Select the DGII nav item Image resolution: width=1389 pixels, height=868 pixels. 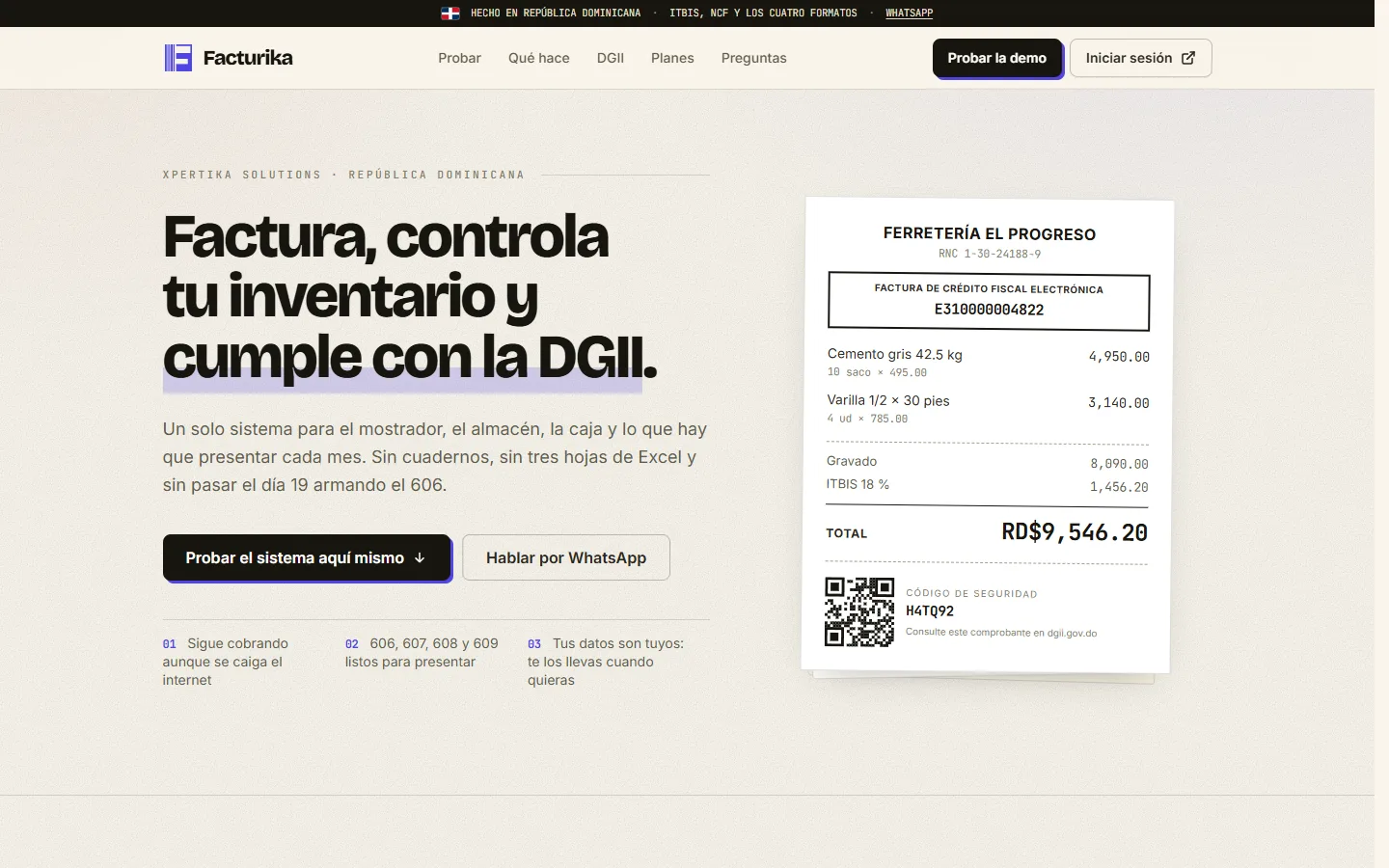click(x=611, y=58)
